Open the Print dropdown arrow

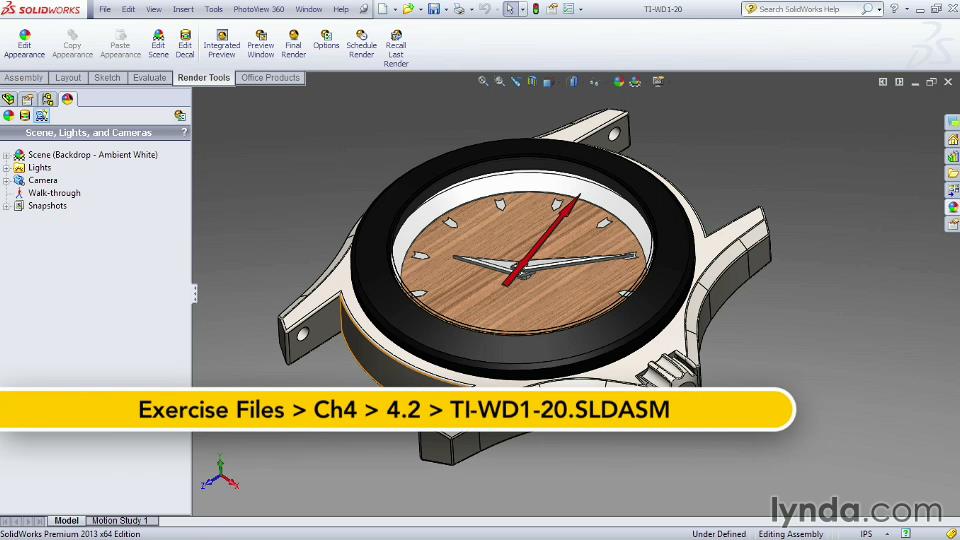pos(471,9)
